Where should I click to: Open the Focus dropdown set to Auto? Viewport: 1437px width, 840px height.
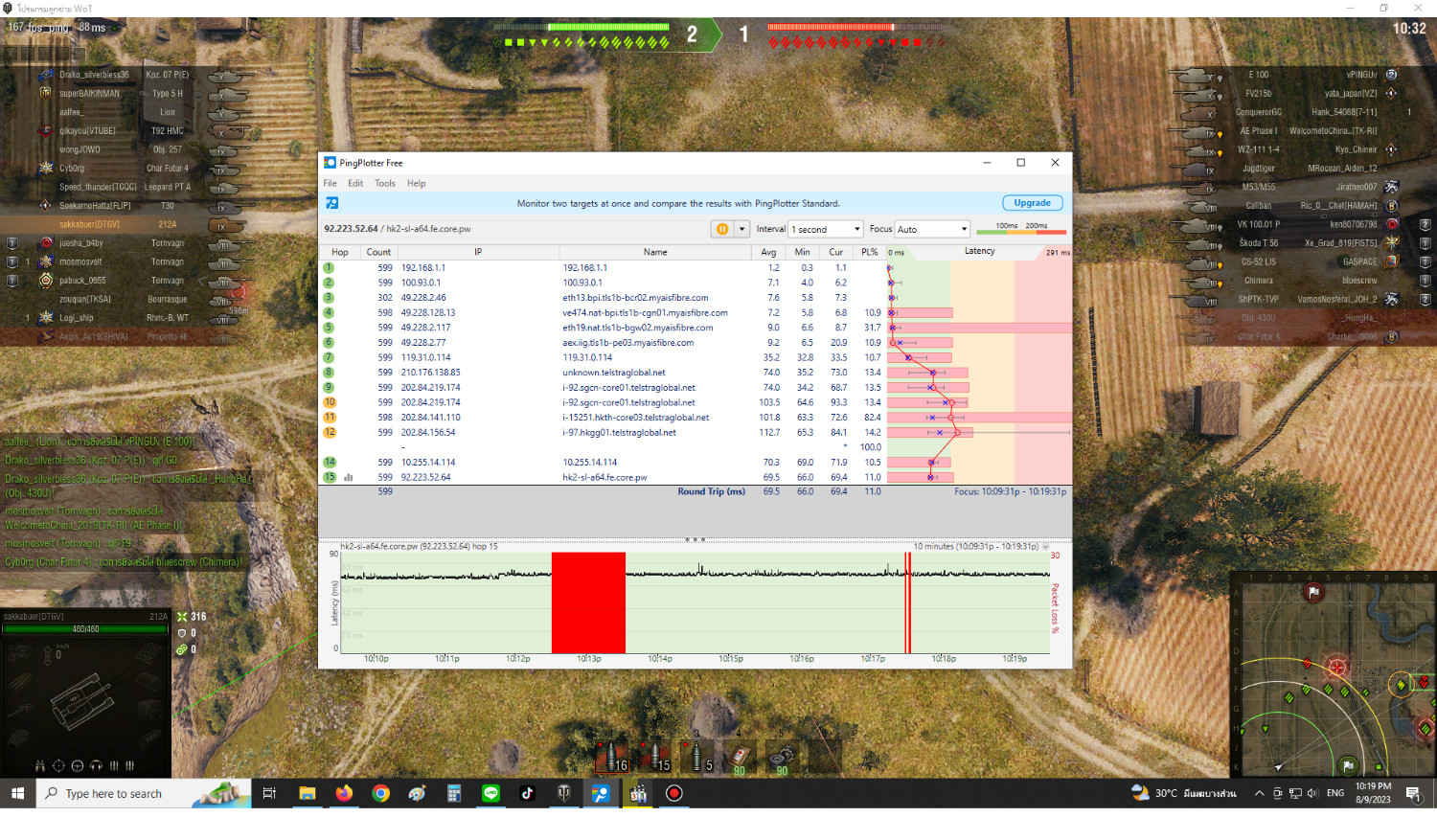pos(932,229)
